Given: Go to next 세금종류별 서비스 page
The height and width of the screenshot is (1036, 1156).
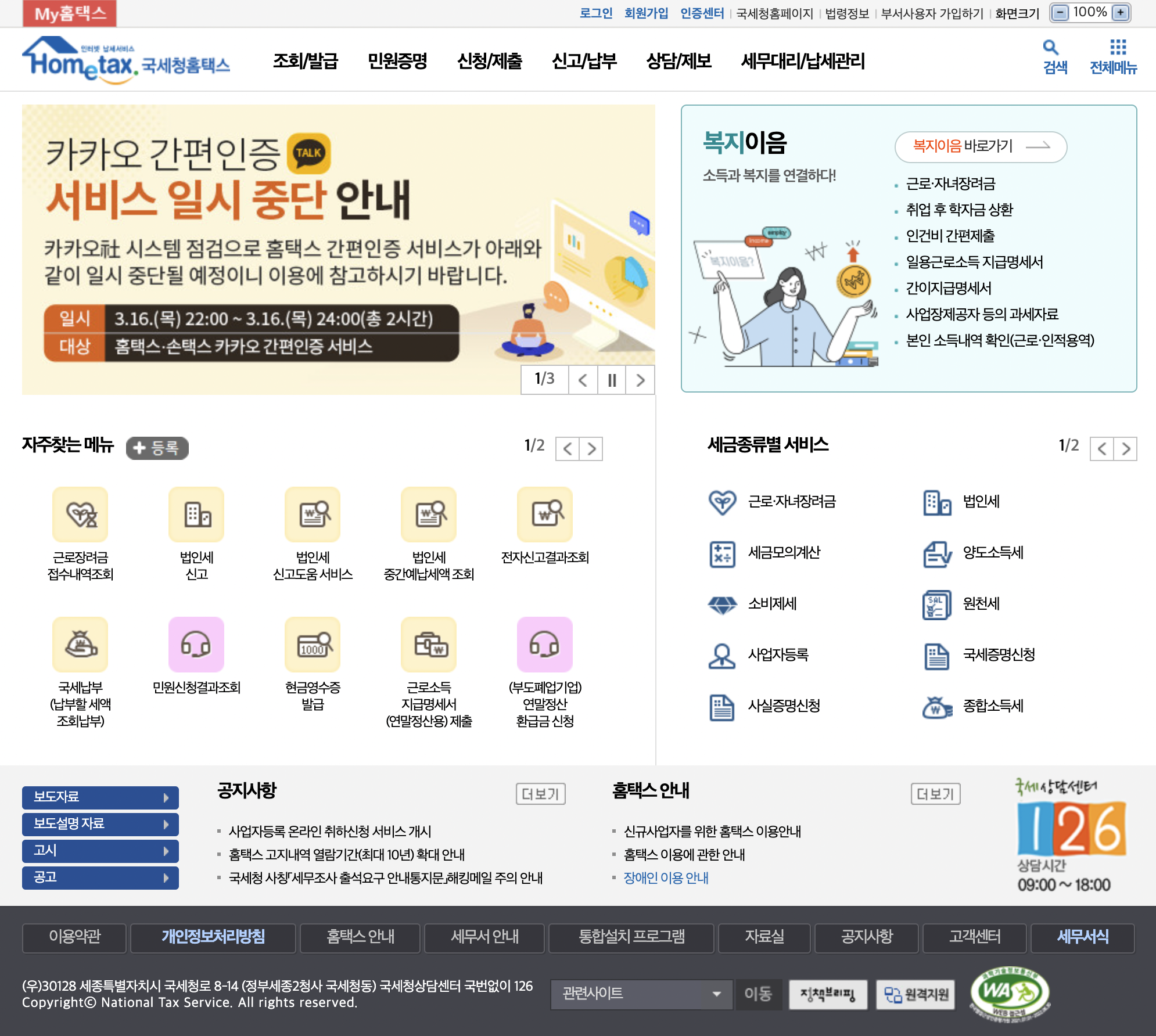Looking at the screenshot, I should 1126,449.
